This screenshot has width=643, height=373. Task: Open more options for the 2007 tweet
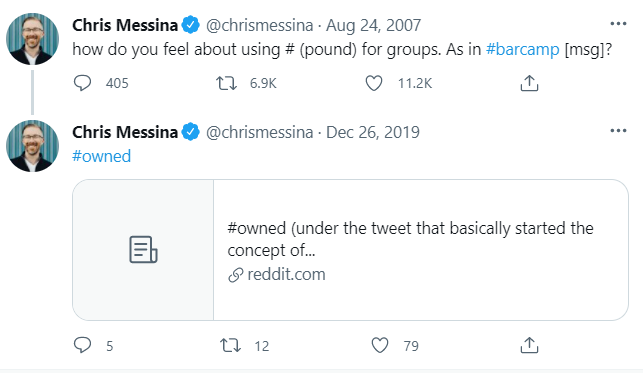click(618, 24)
